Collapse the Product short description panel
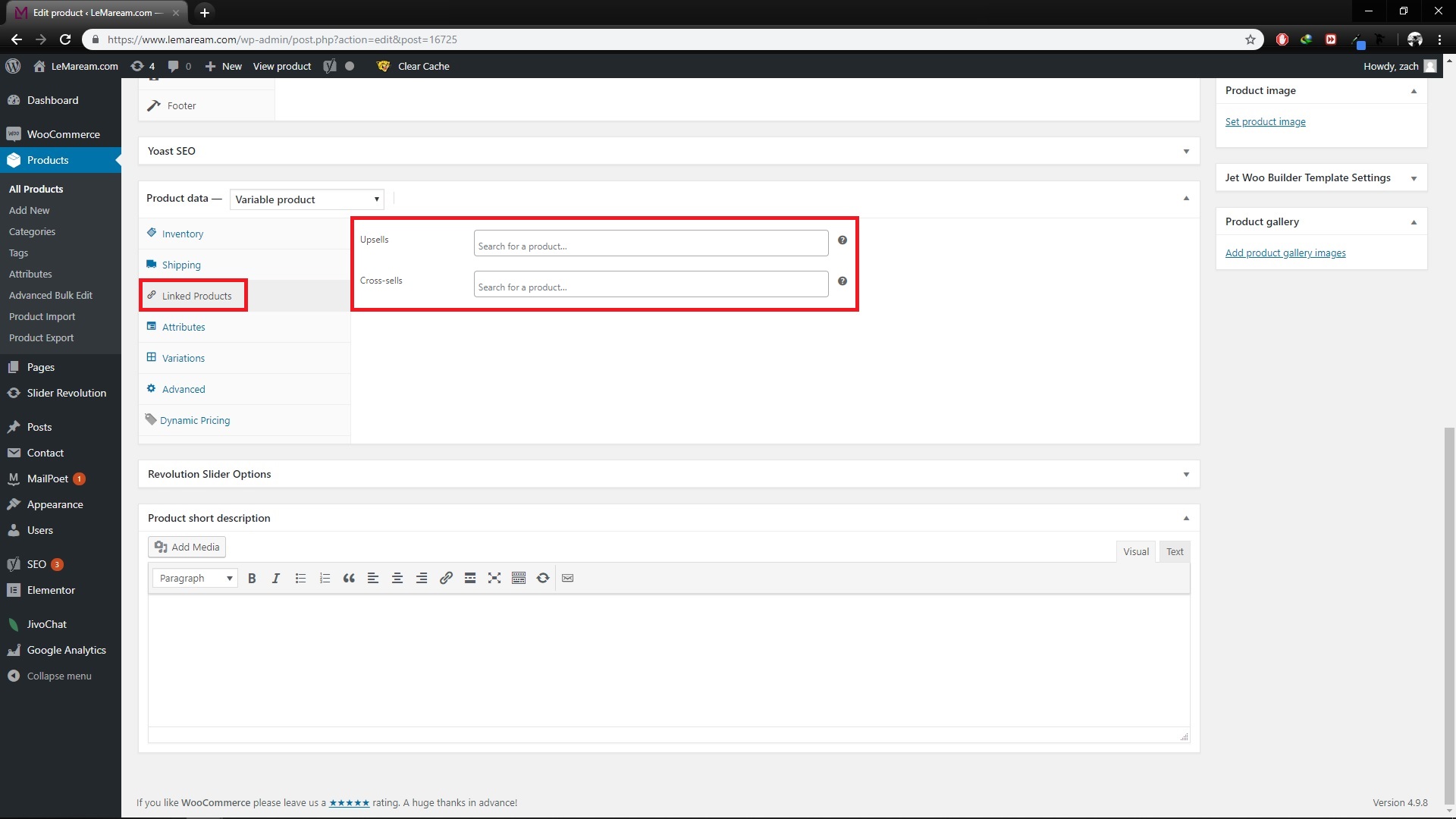The image size is (1456, 819). 1186,519
